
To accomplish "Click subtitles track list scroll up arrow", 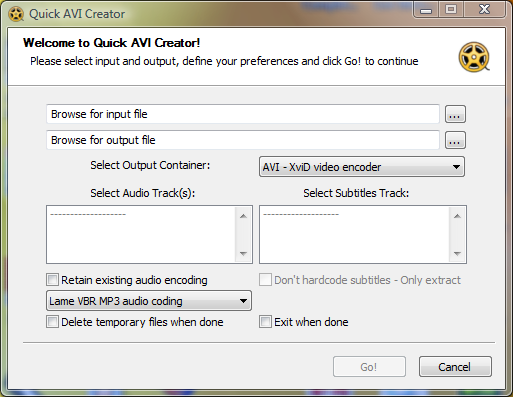I will pyautogui.click(x=457, y=216).
